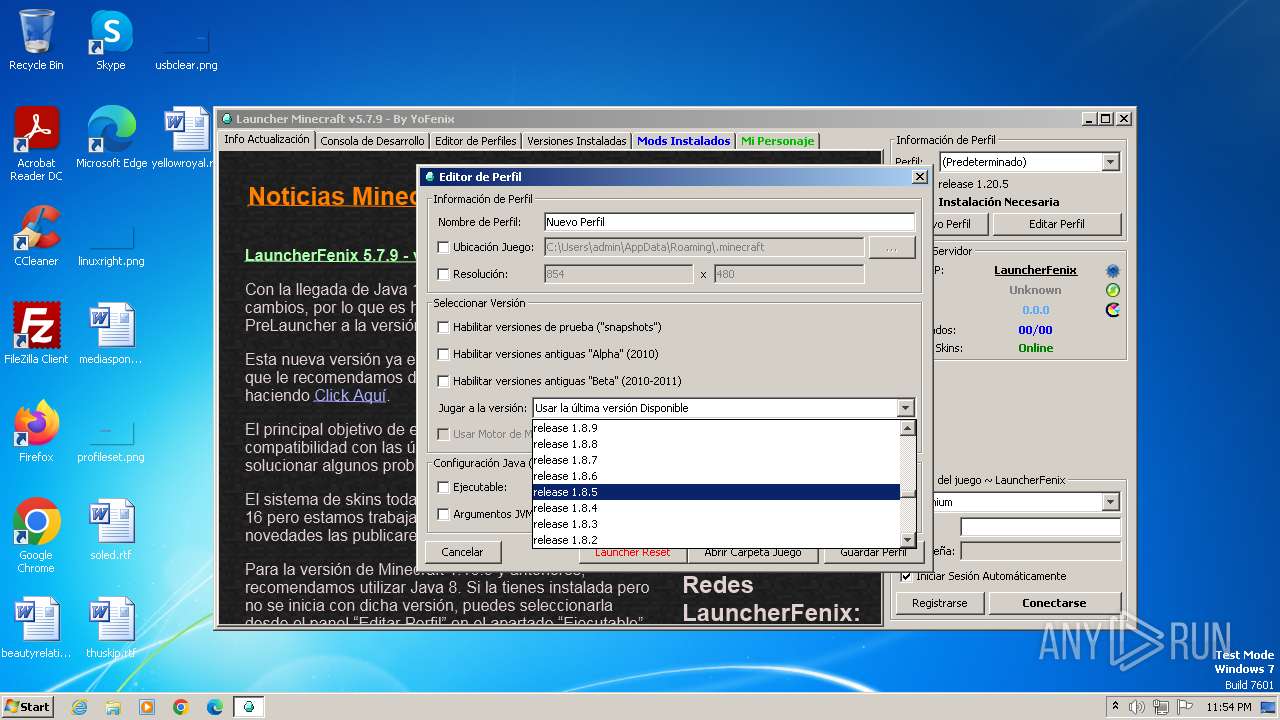Open Edge from taskbar
Image resolution: width=1280 pixels, height=720 pixels.
215,707
